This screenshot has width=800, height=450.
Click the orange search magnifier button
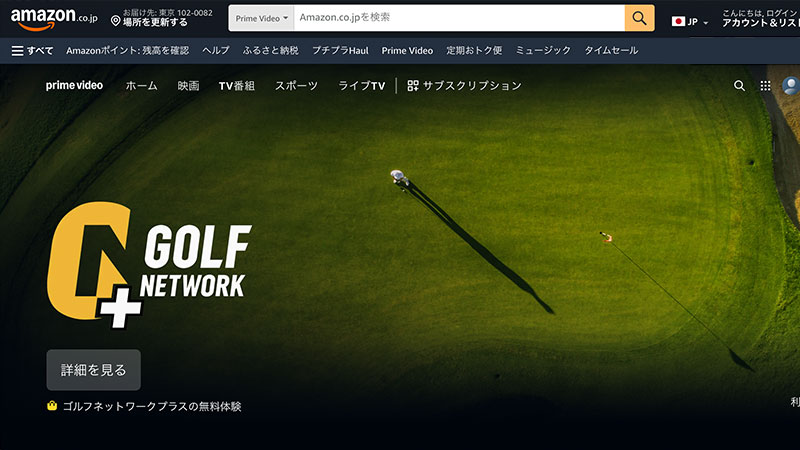click(639, 18)
